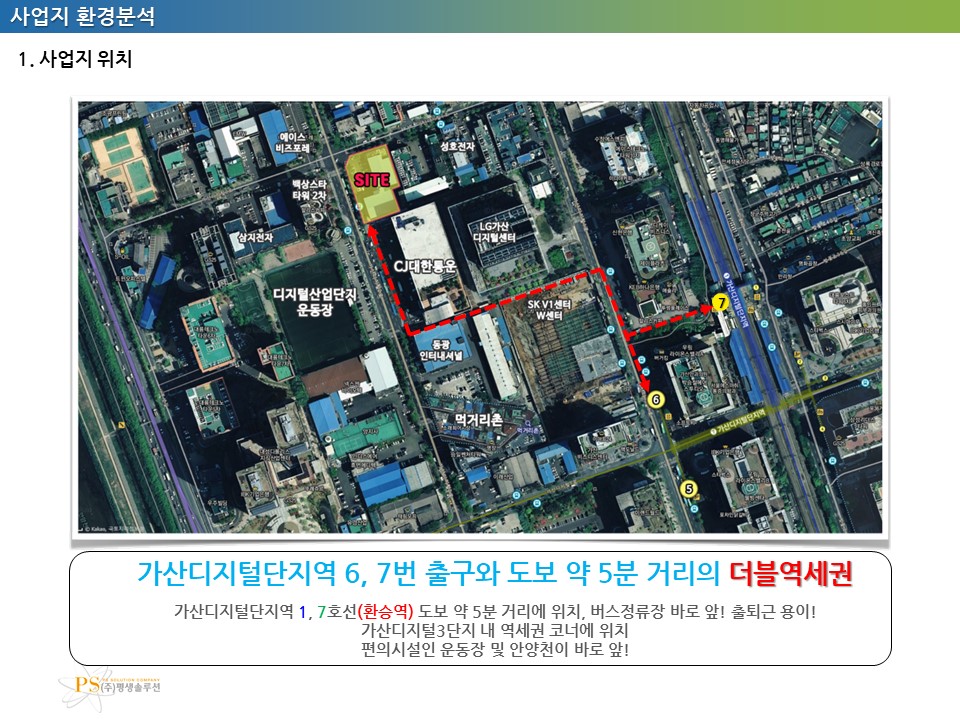The width and height of the screenshot is (960, 720).
Task: Click the 먹거리촌 map label
Action: point(479,419)
